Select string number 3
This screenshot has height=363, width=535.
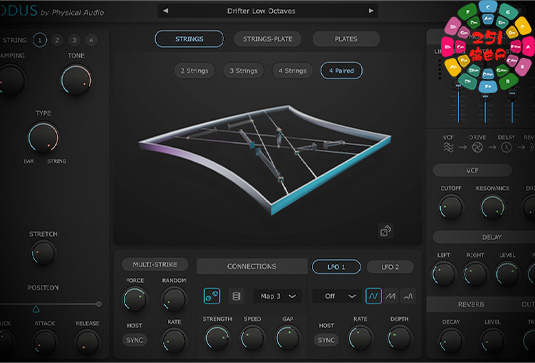click(x=74, y=40)
